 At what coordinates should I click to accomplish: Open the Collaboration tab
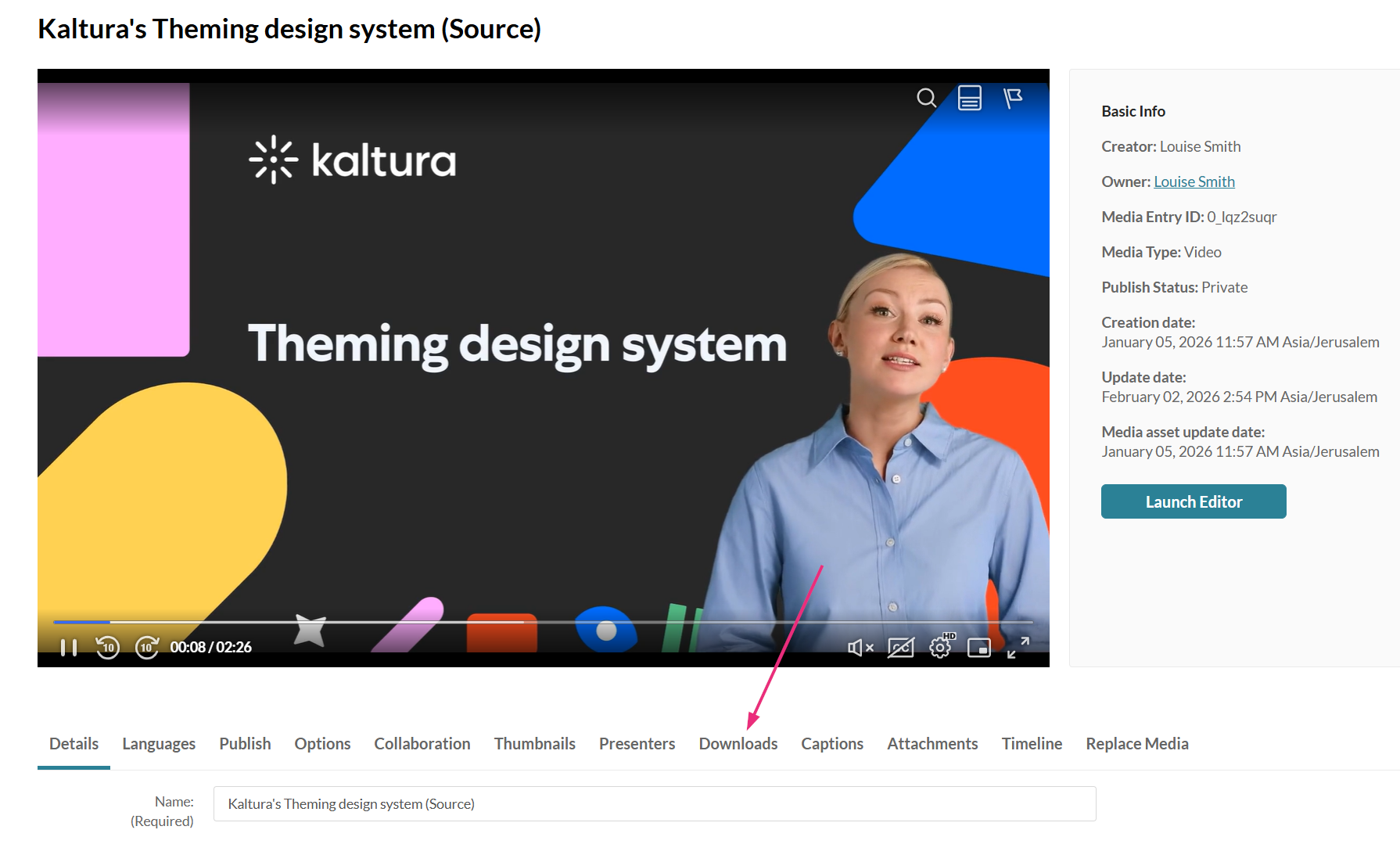(x=422, y=744)
